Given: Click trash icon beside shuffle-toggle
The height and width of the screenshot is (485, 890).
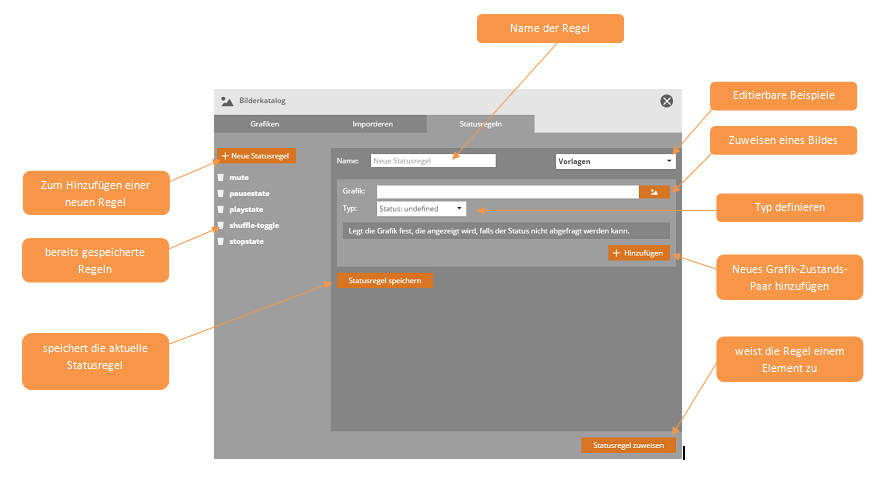Looking at the screenshot, I should point(221,226).
